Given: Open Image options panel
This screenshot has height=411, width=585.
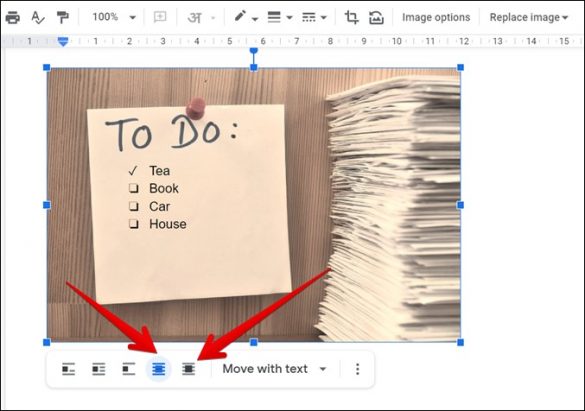Looking at the screenshot, I should [x=436, y=17].
